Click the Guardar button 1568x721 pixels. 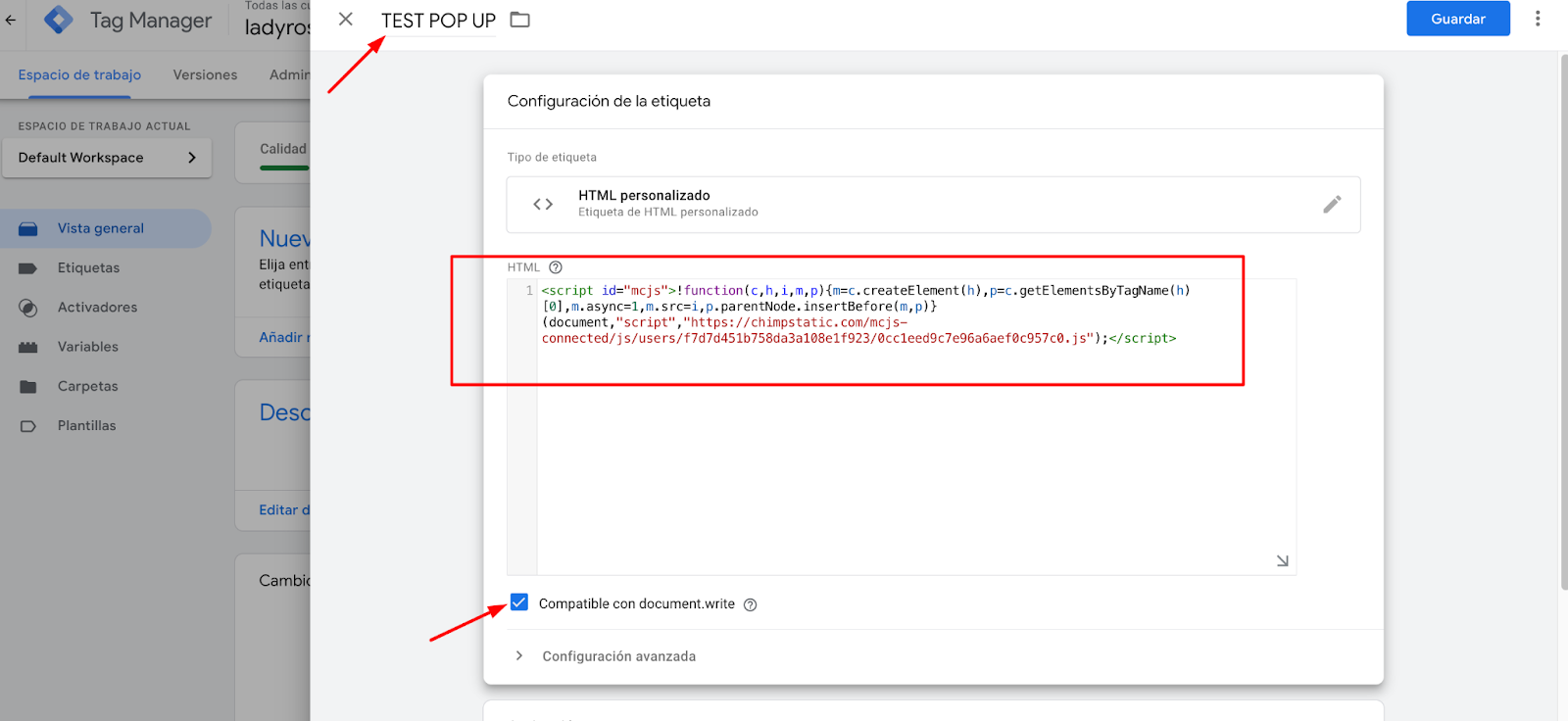pyautogui.click(x=1458, y=19)
